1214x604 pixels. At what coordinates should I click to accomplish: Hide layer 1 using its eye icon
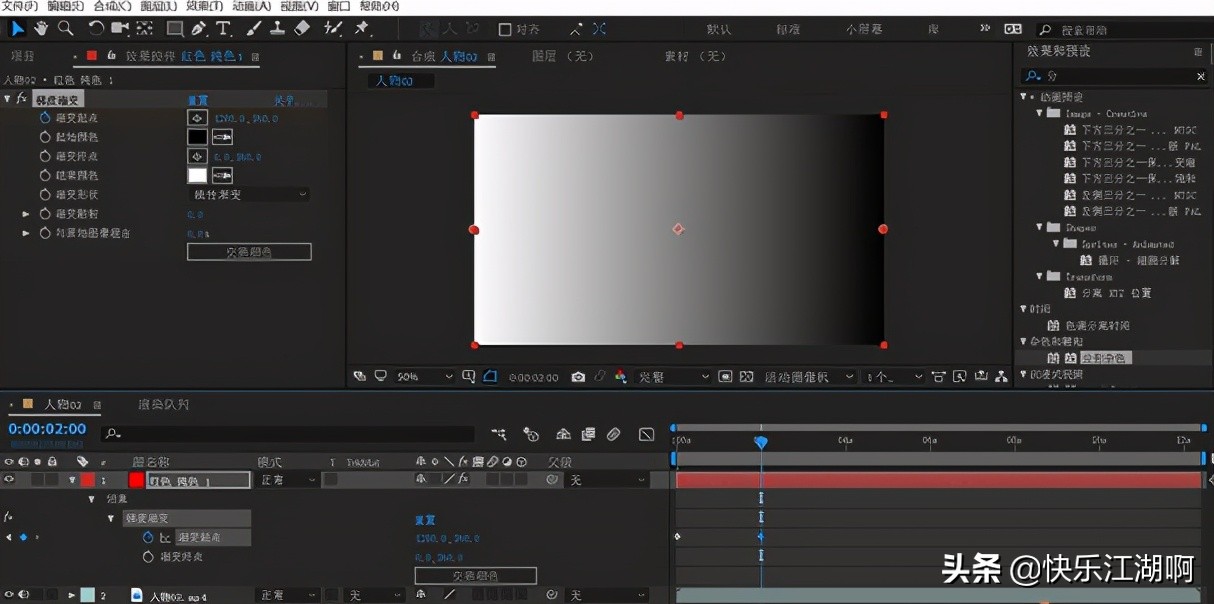[9, 480]
